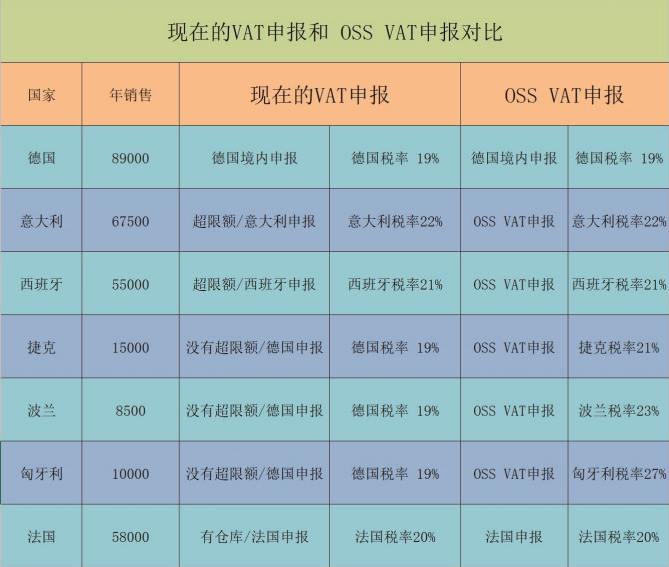The width and height of the screenshot is (669, 567).
Task: Select the 法国 country cell
Action: tap(41, 536)
